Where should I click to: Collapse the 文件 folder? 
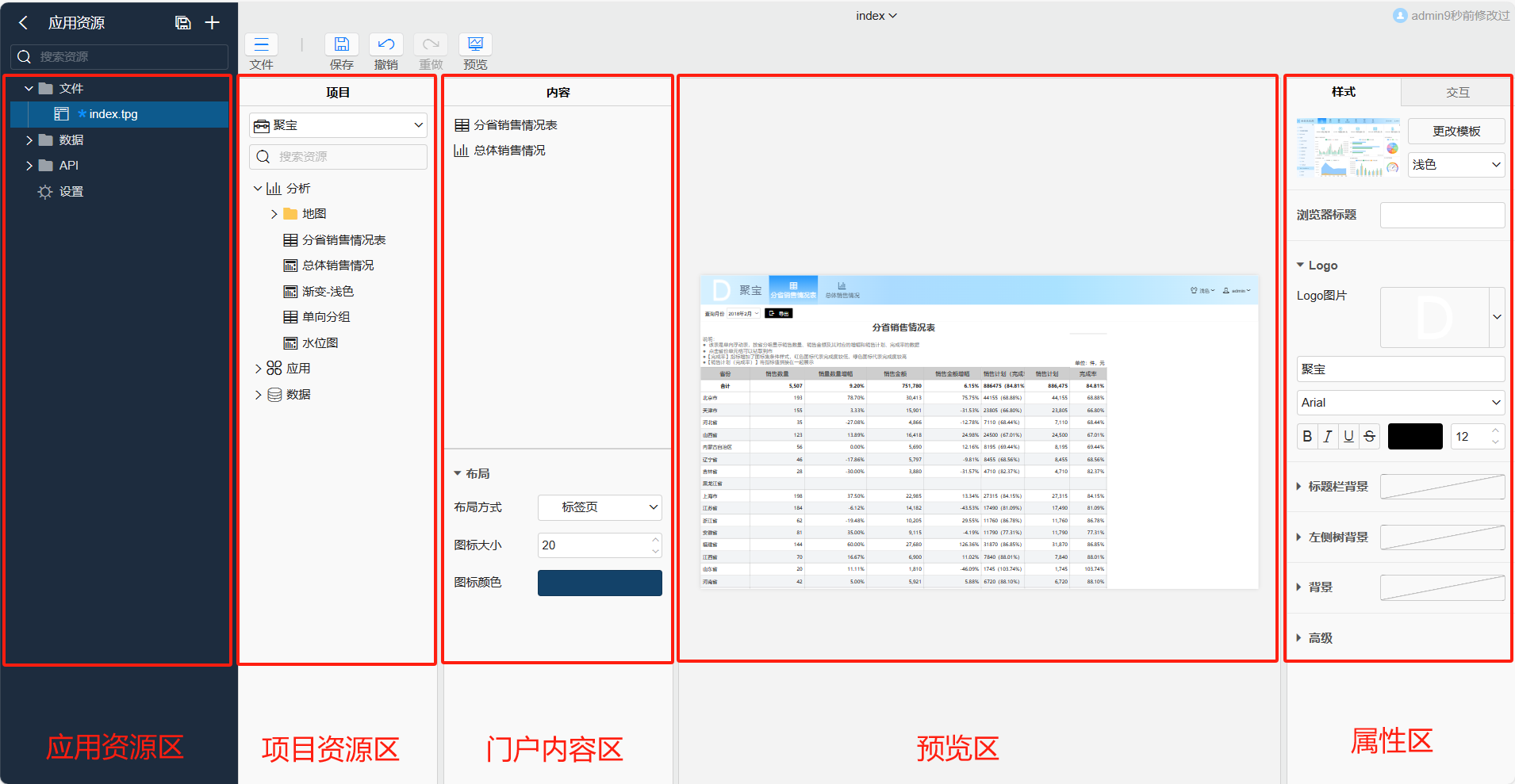tap(29, 89)
